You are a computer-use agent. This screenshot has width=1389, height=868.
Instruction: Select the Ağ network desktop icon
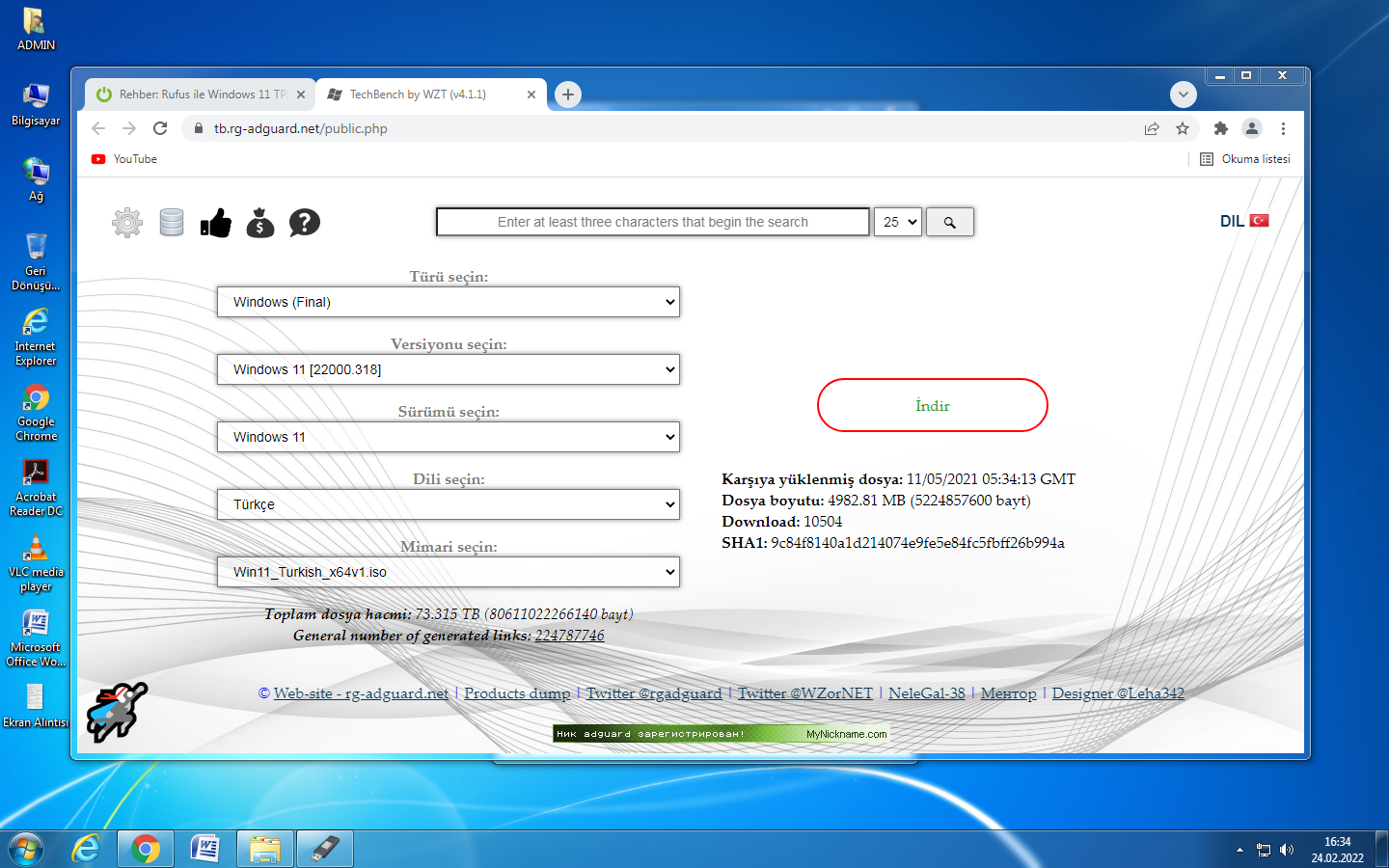click(x=36, y=180)
